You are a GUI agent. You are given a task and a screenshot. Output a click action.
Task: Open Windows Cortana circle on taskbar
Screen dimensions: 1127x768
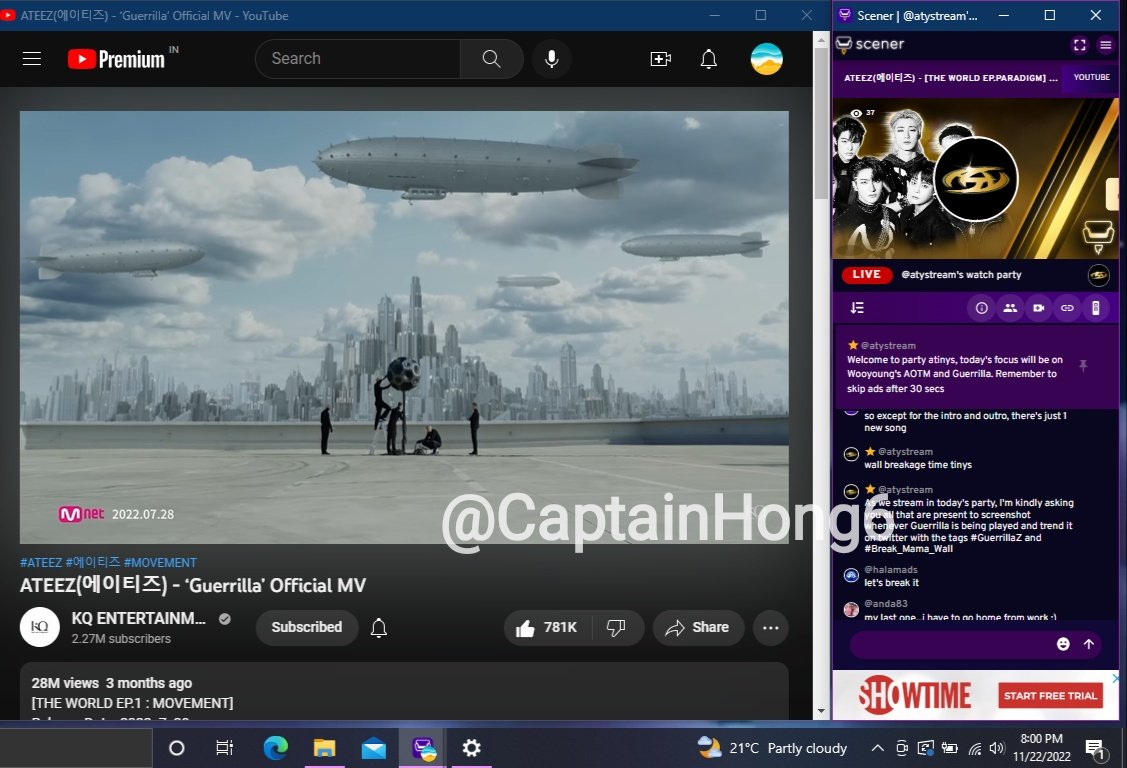tap(176, 748)
